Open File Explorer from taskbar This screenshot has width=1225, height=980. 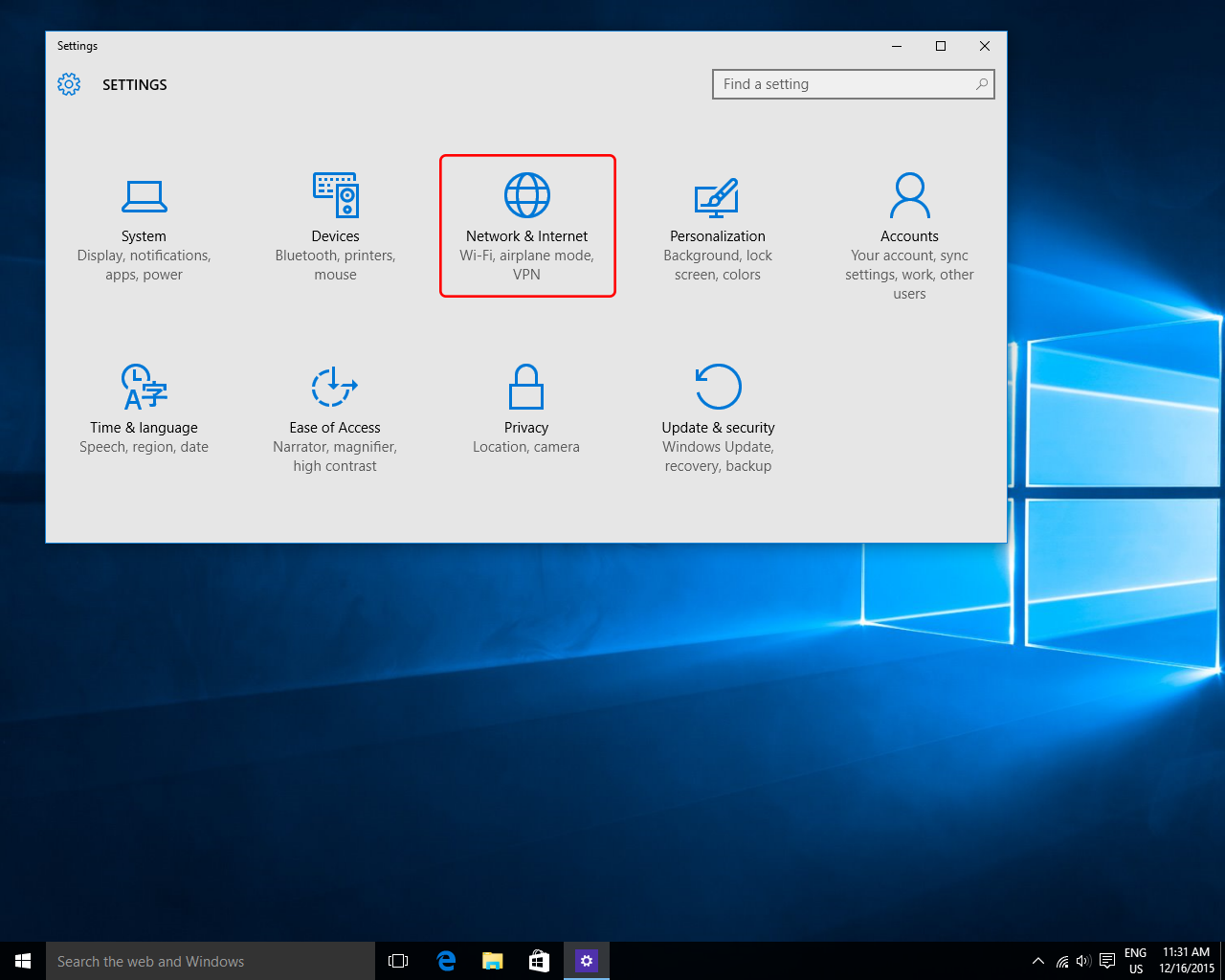point(493,961)
